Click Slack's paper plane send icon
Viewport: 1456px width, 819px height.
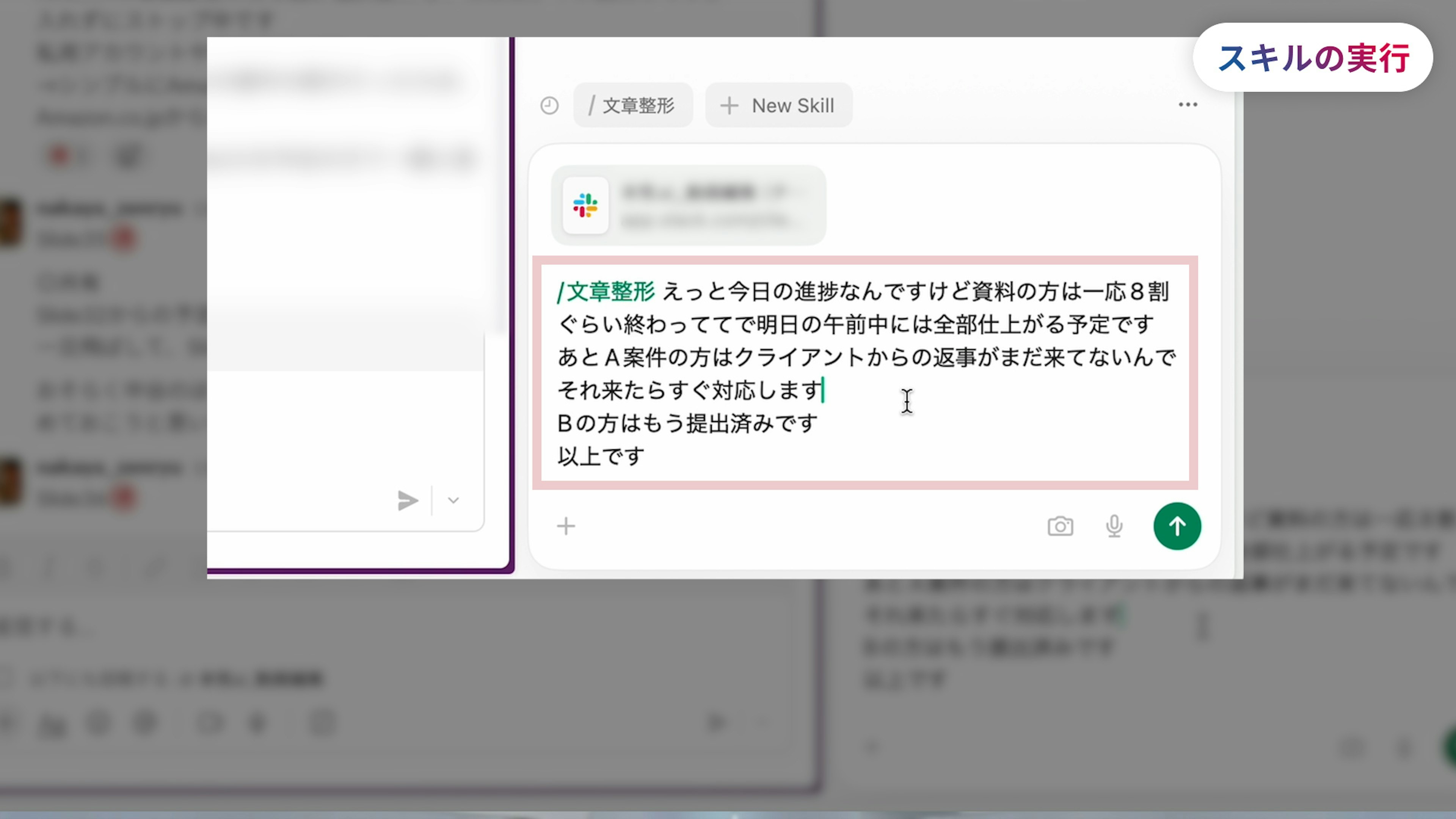point(408,501)
